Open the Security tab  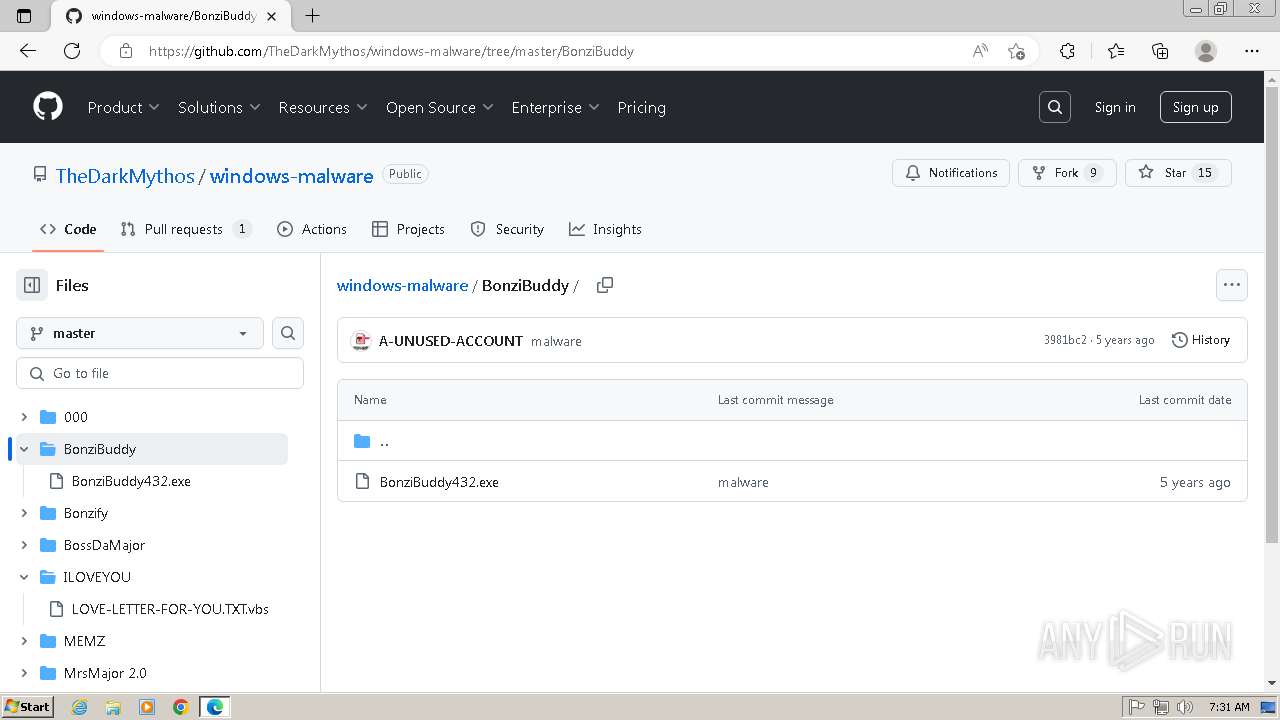click(507, 229)
